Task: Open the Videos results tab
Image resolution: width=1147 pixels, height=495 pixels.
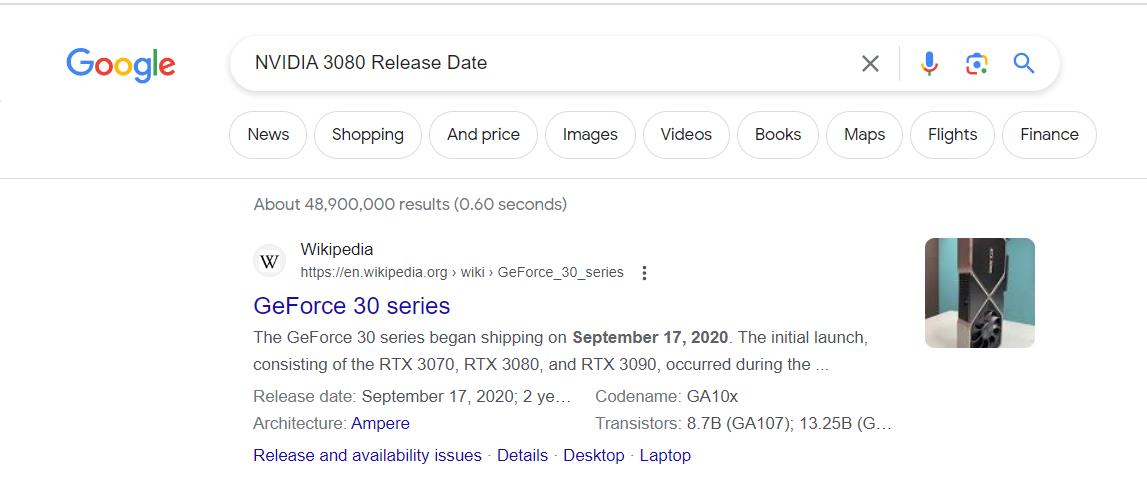Action: pyautogui.click(x=686, y=135)
